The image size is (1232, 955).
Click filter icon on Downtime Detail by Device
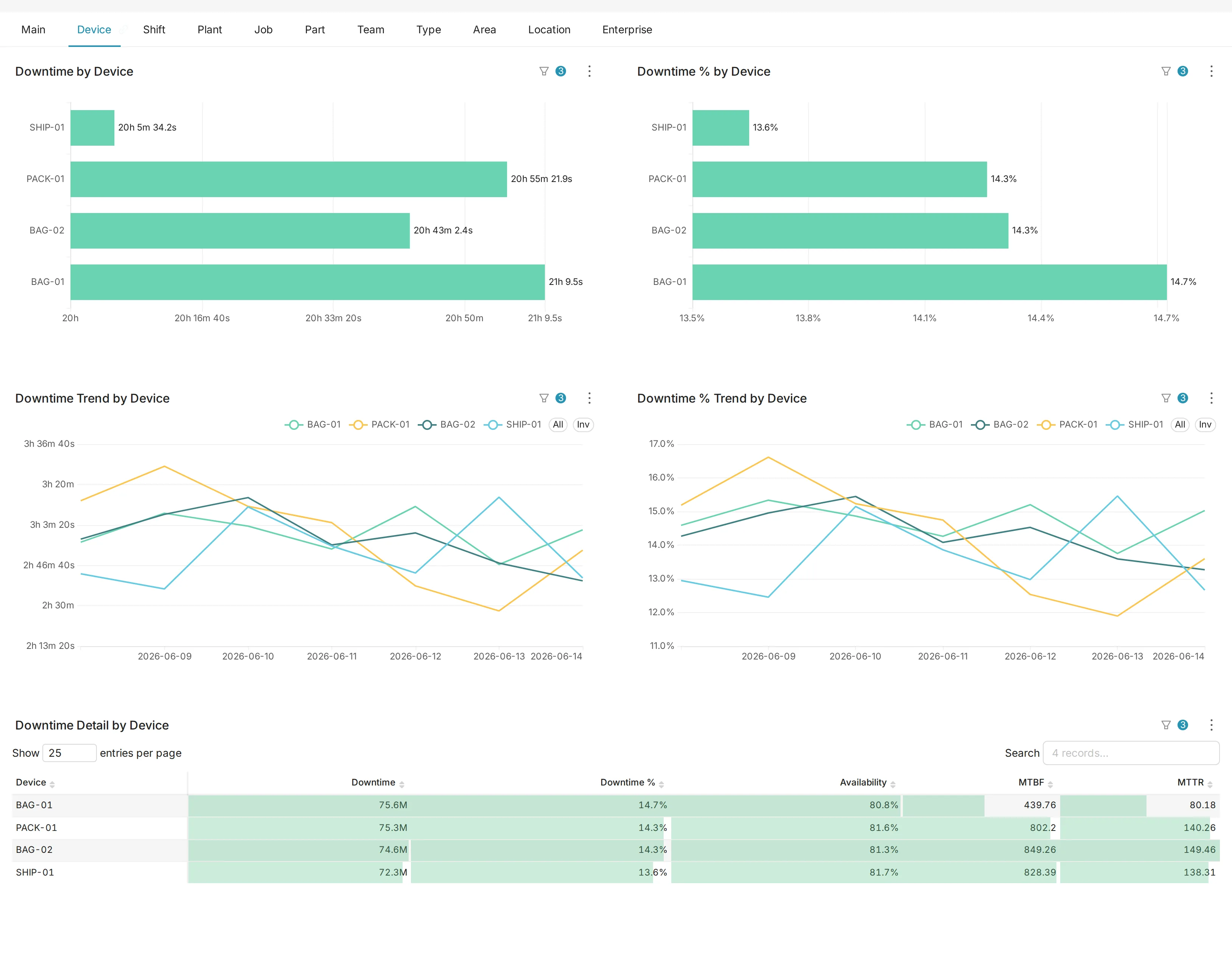(1166, 725)
